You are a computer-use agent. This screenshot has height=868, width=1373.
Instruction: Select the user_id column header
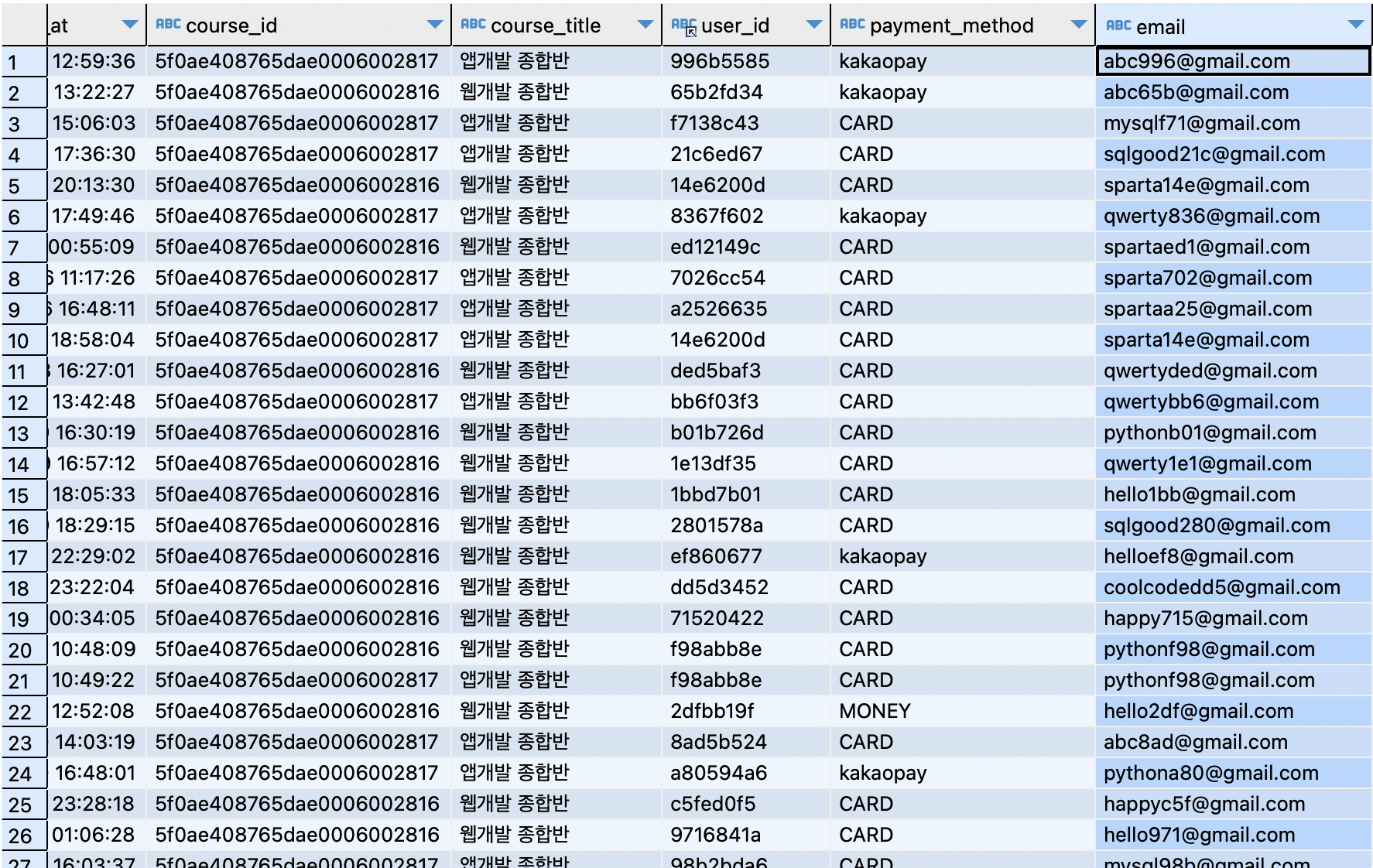[x=746, y=26]
